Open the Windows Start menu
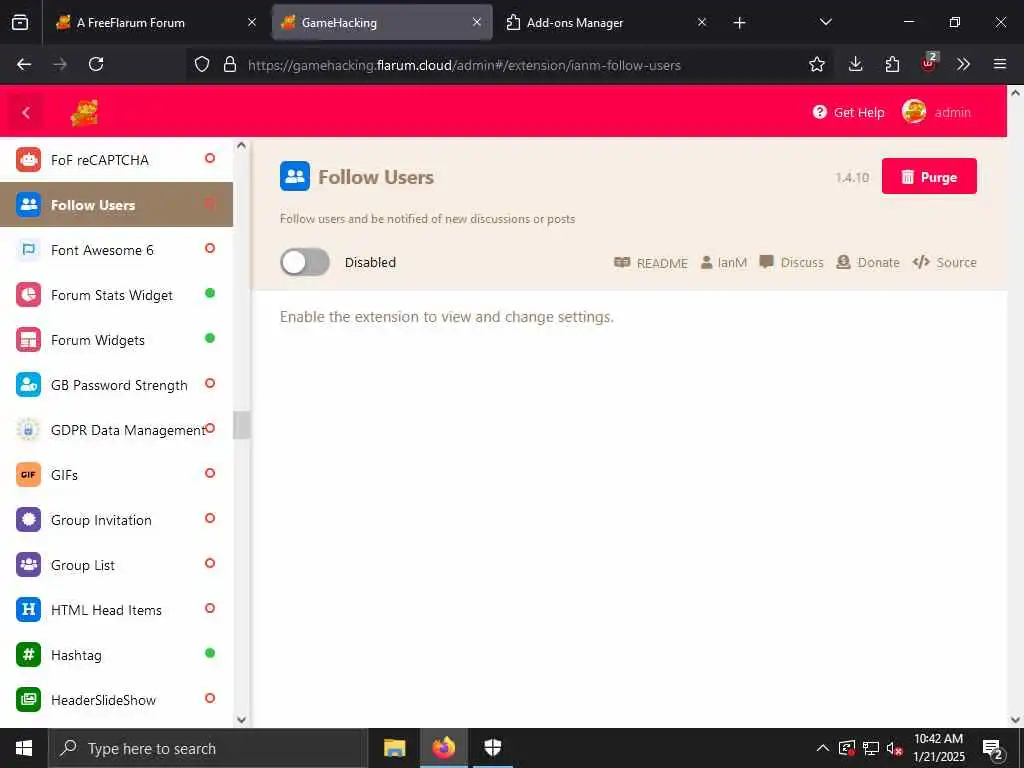 tap(24, 748)
